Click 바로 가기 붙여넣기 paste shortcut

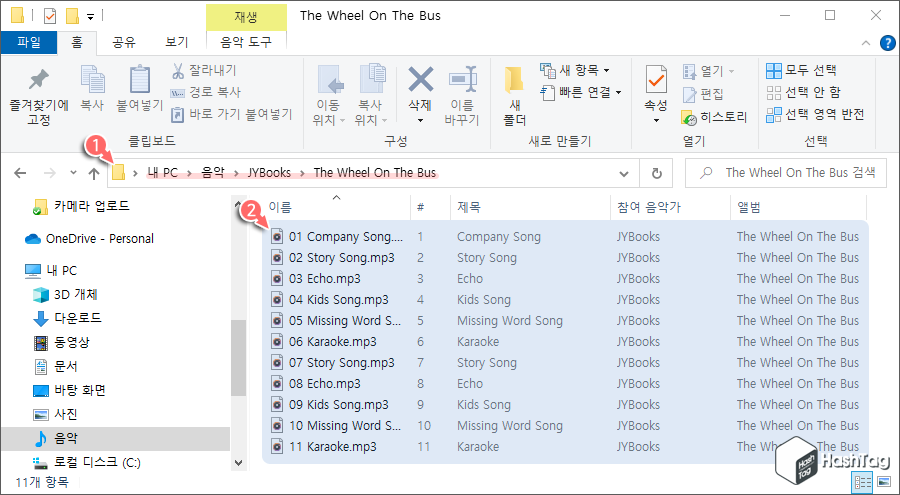coord(232,114)
